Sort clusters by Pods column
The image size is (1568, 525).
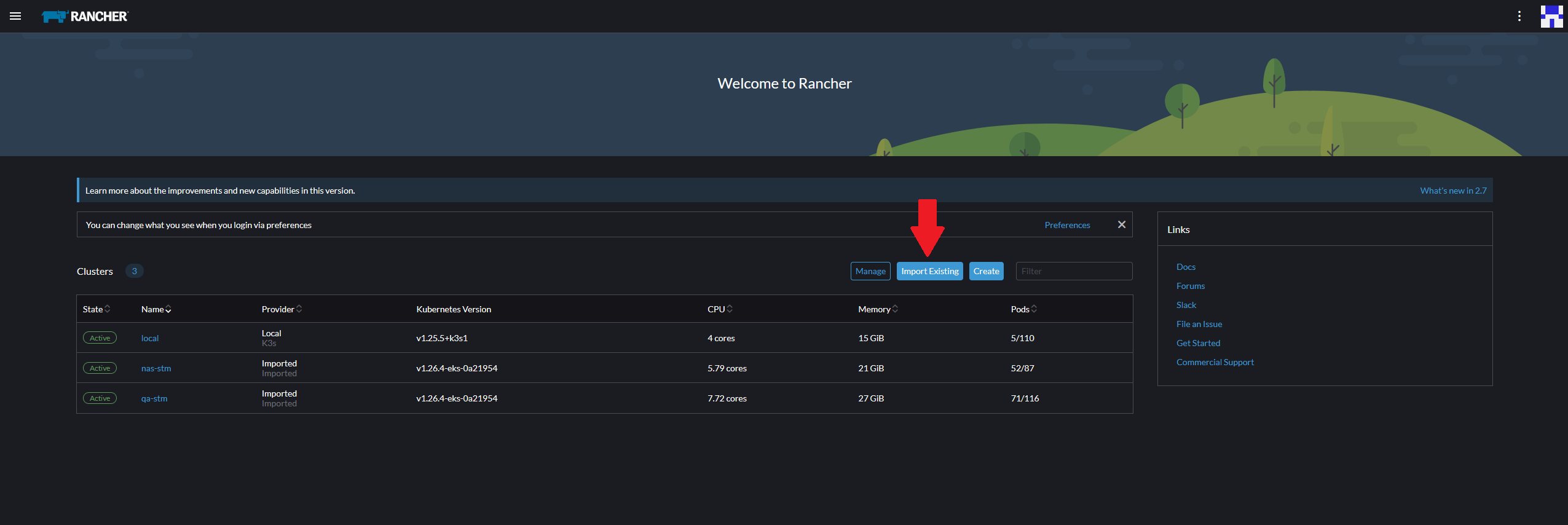[x=1023, y=309]
